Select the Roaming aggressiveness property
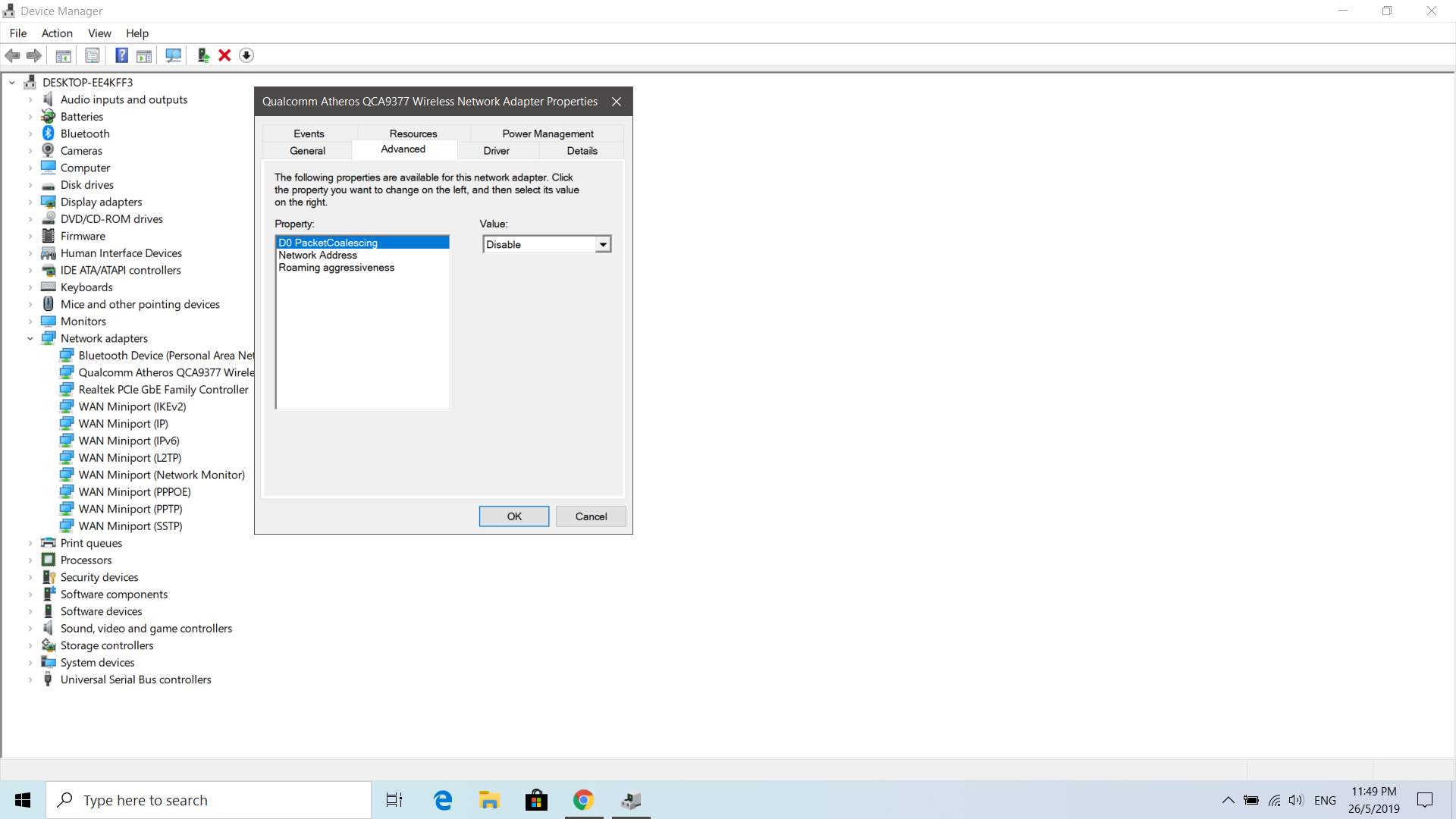Screen dimensions: 1456x819 362,268
